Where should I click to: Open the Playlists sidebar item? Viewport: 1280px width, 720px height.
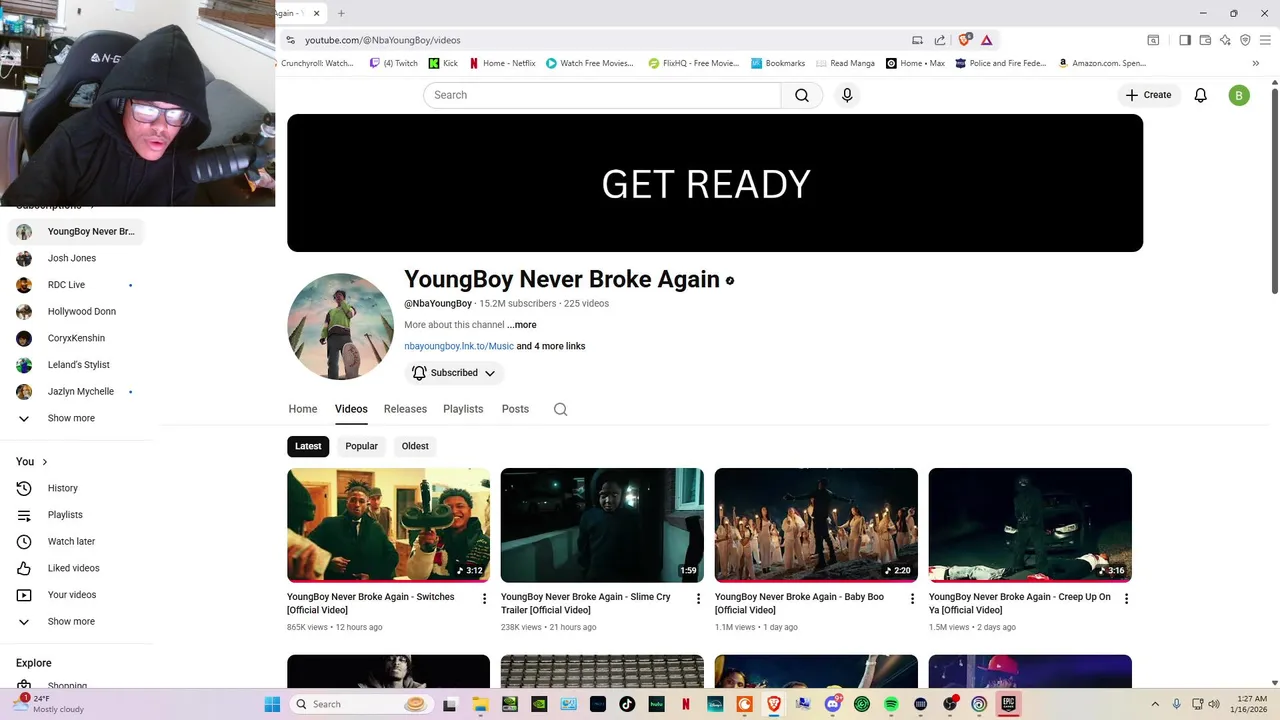pos(76,515)
